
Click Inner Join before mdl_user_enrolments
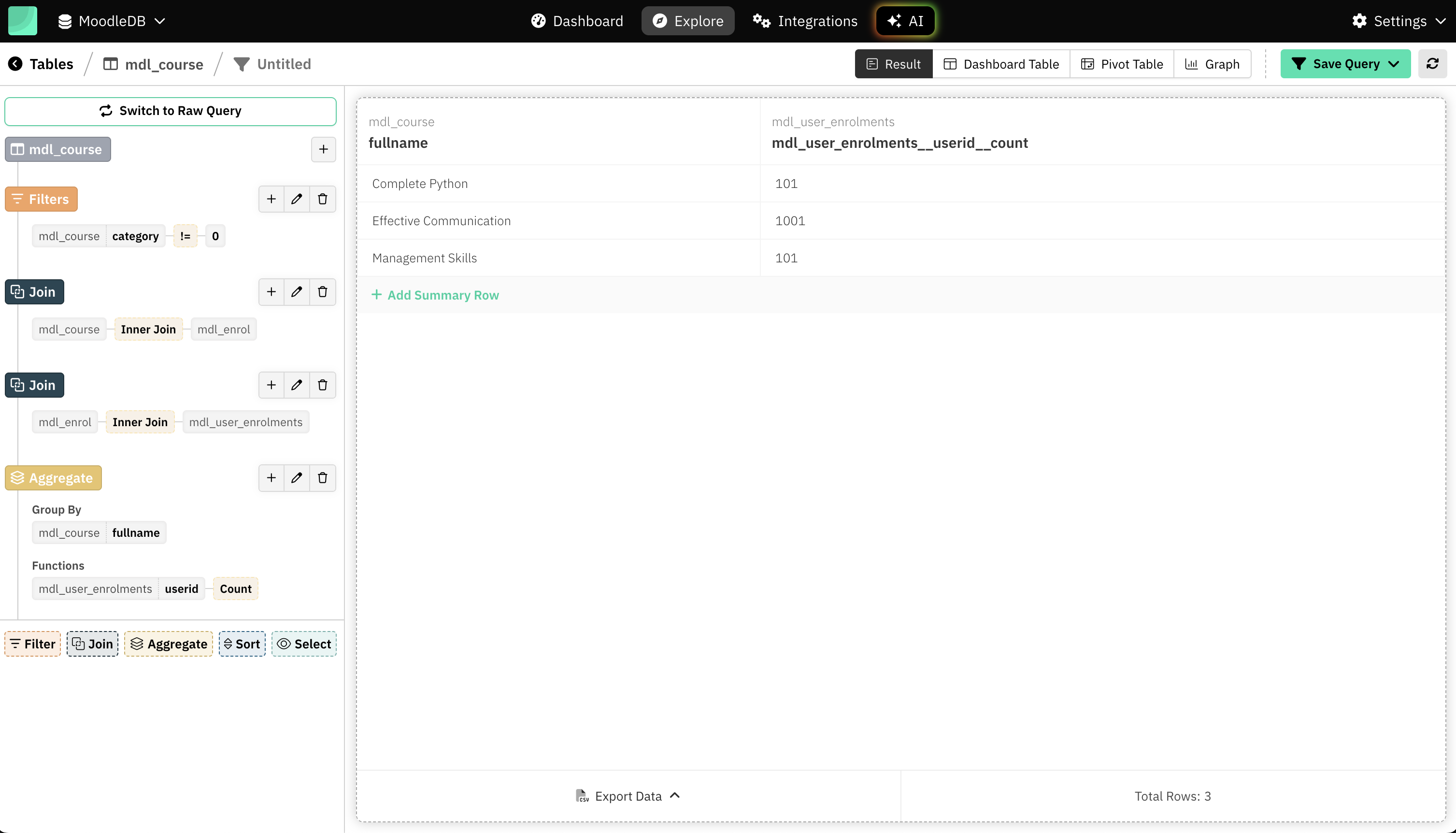pos(140,422)
